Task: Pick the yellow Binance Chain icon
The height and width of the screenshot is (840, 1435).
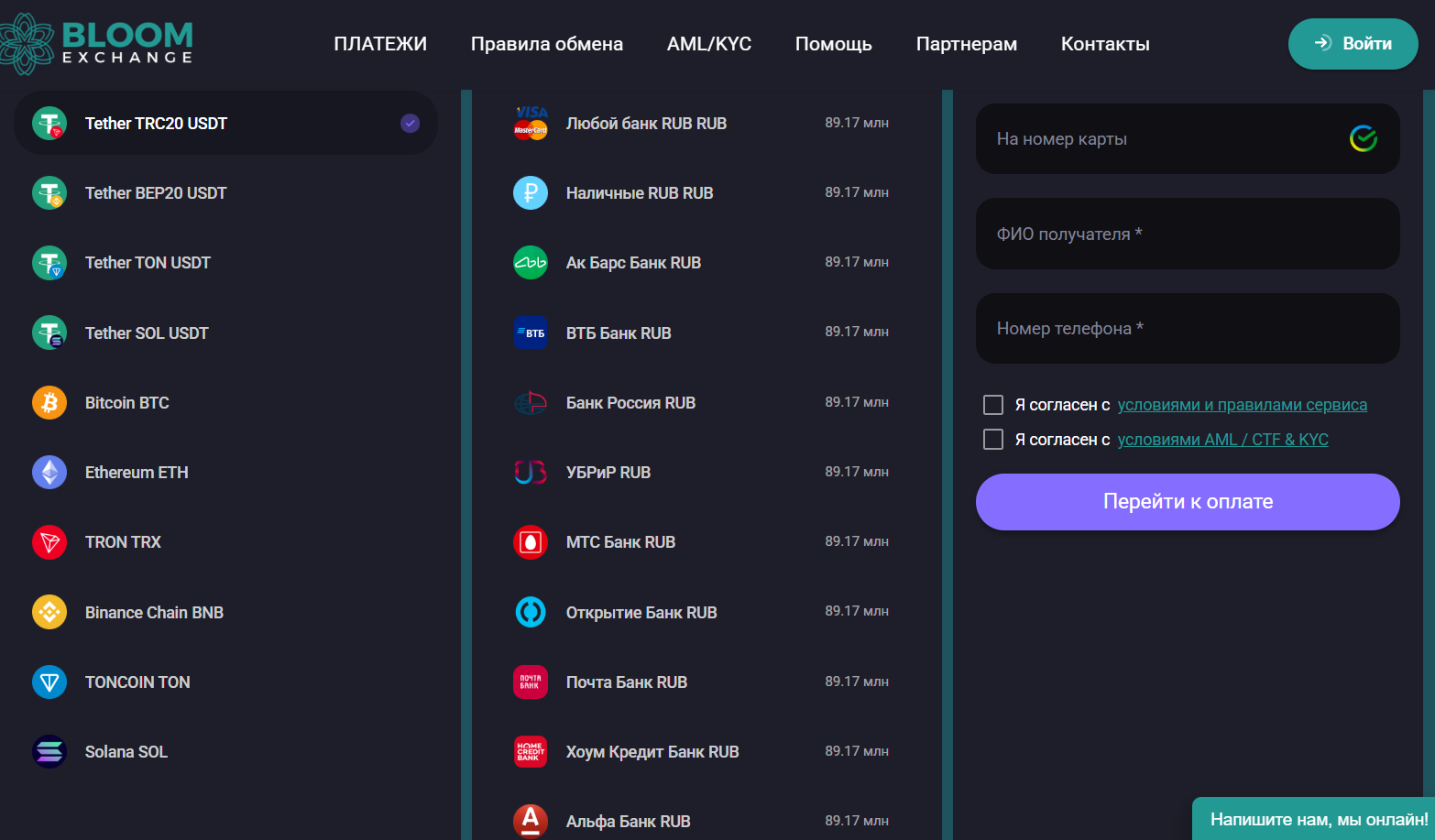Action: [49, 612]
